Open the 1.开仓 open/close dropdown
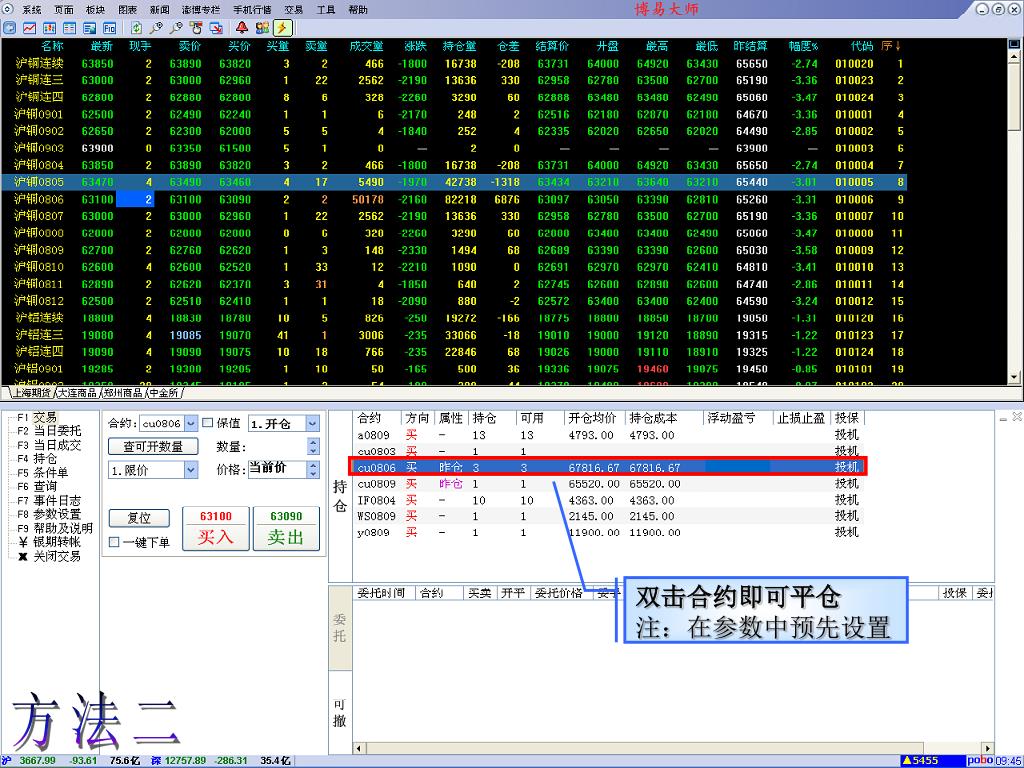 (312, 424)
